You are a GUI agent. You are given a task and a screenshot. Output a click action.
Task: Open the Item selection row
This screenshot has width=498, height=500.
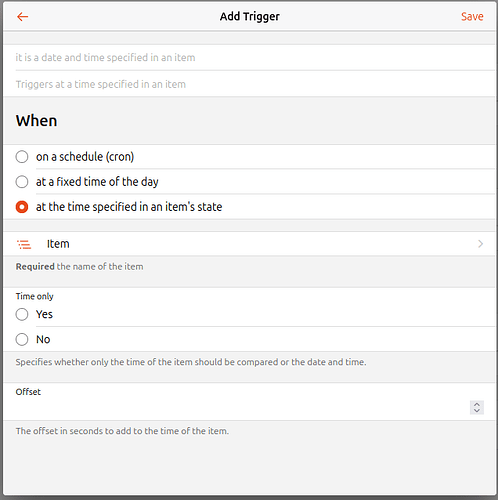tap(249, 244)
